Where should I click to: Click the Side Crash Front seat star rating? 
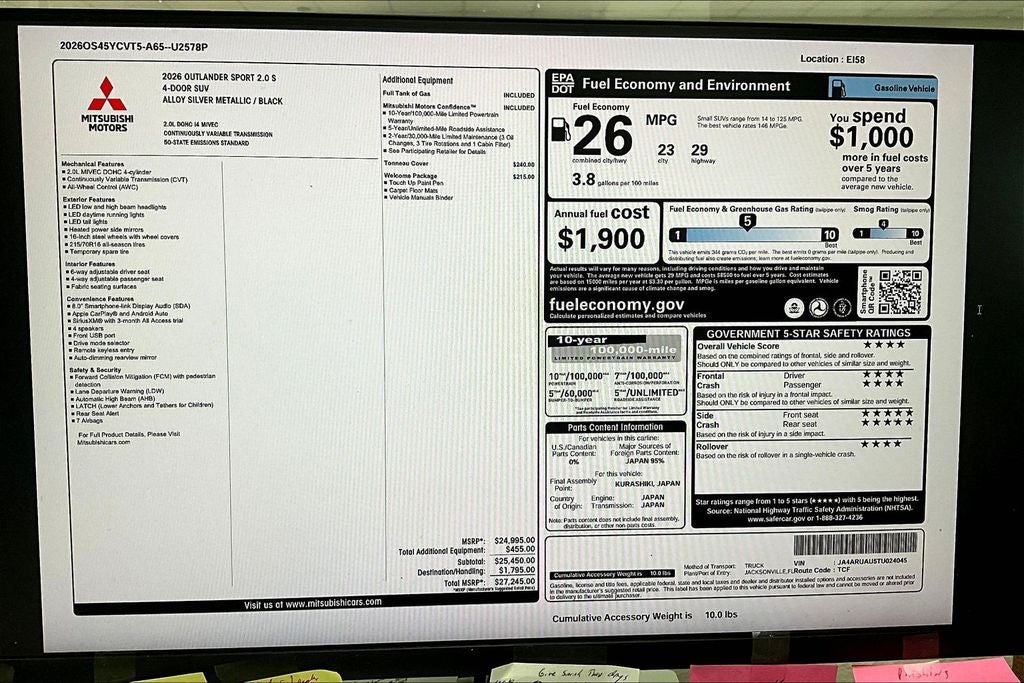click(887, 413)
